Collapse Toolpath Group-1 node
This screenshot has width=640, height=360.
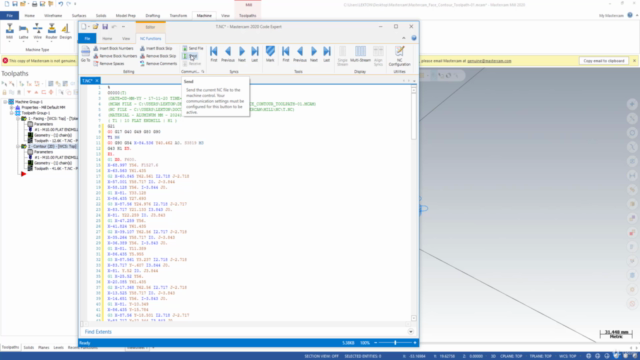(11, 113)
